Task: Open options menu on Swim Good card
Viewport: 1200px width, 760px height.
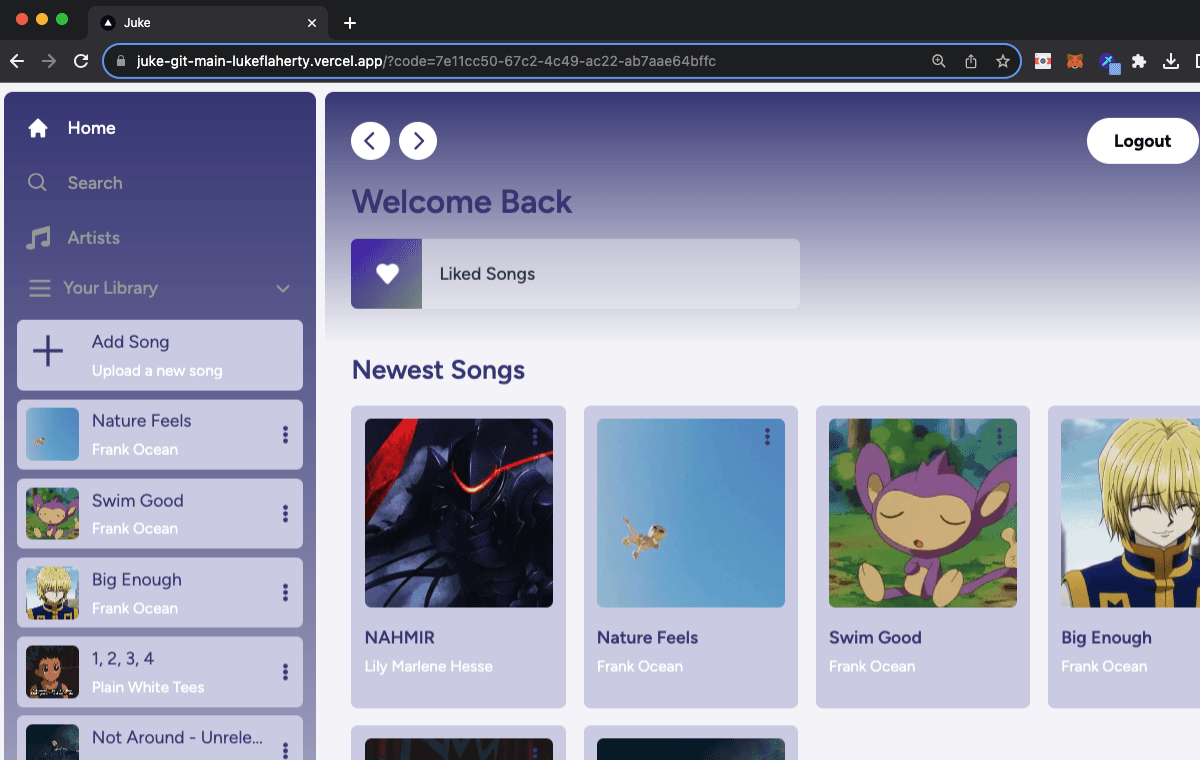Action: coord(999,436)
